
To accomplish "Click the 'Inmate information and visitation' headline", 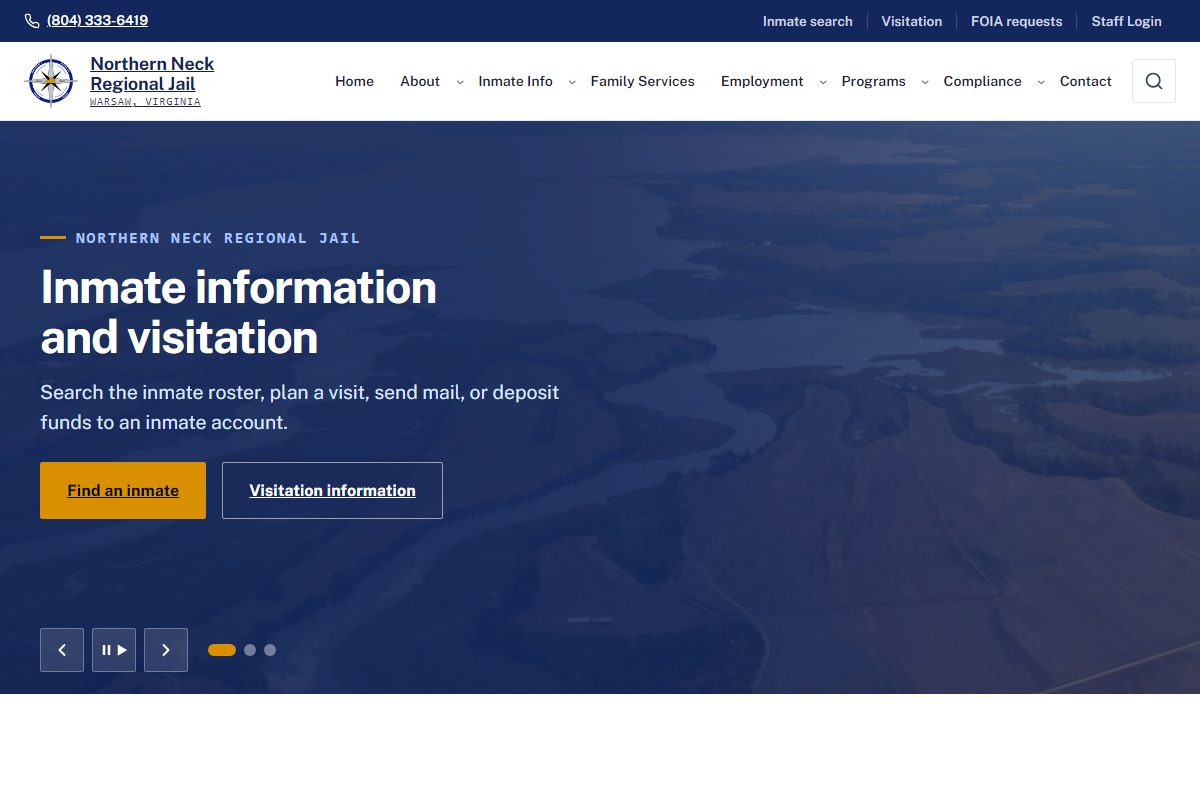I will point(239,312).
